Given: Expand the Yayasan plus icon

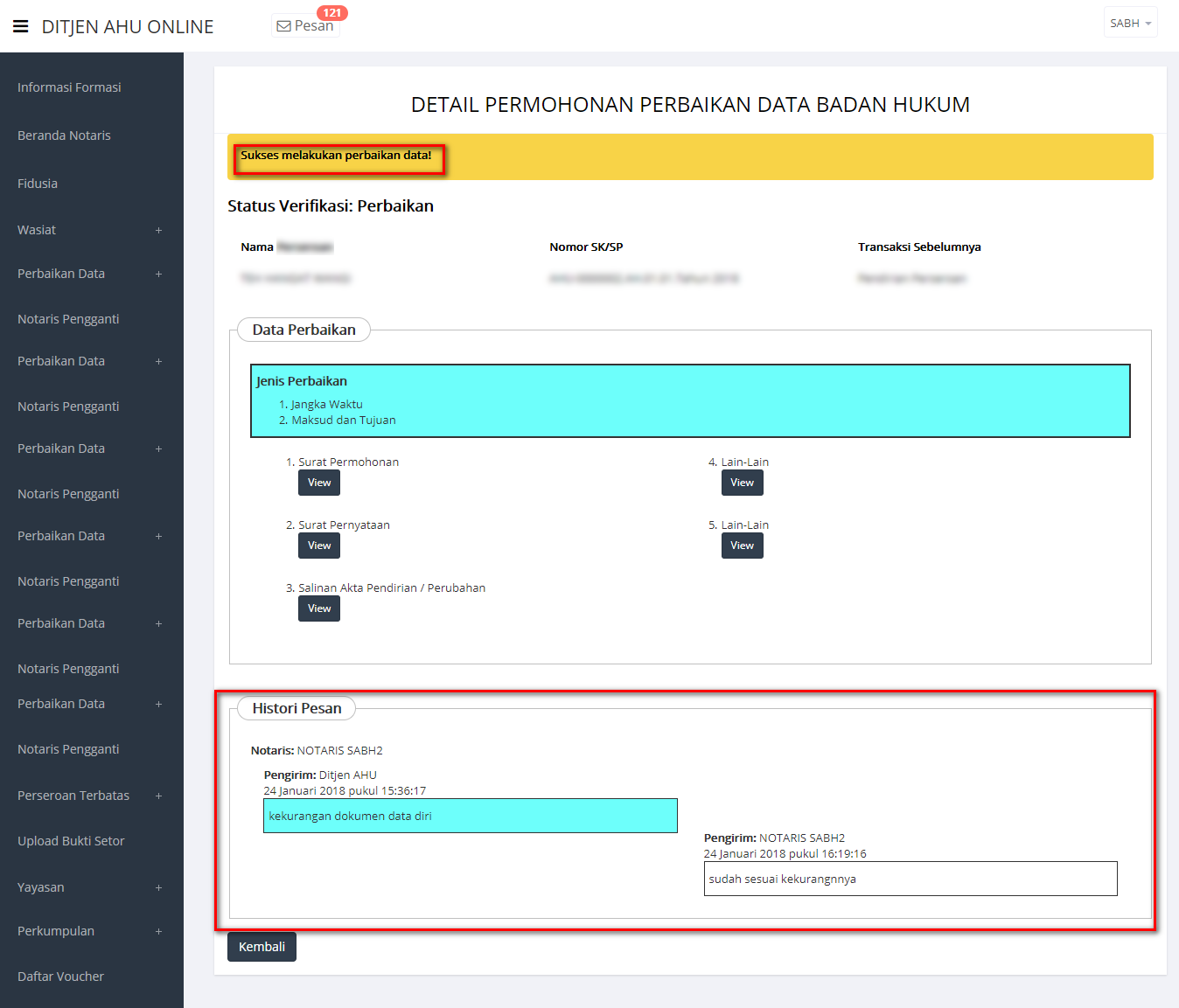Looking at the screenshot, I should (158, 888).
